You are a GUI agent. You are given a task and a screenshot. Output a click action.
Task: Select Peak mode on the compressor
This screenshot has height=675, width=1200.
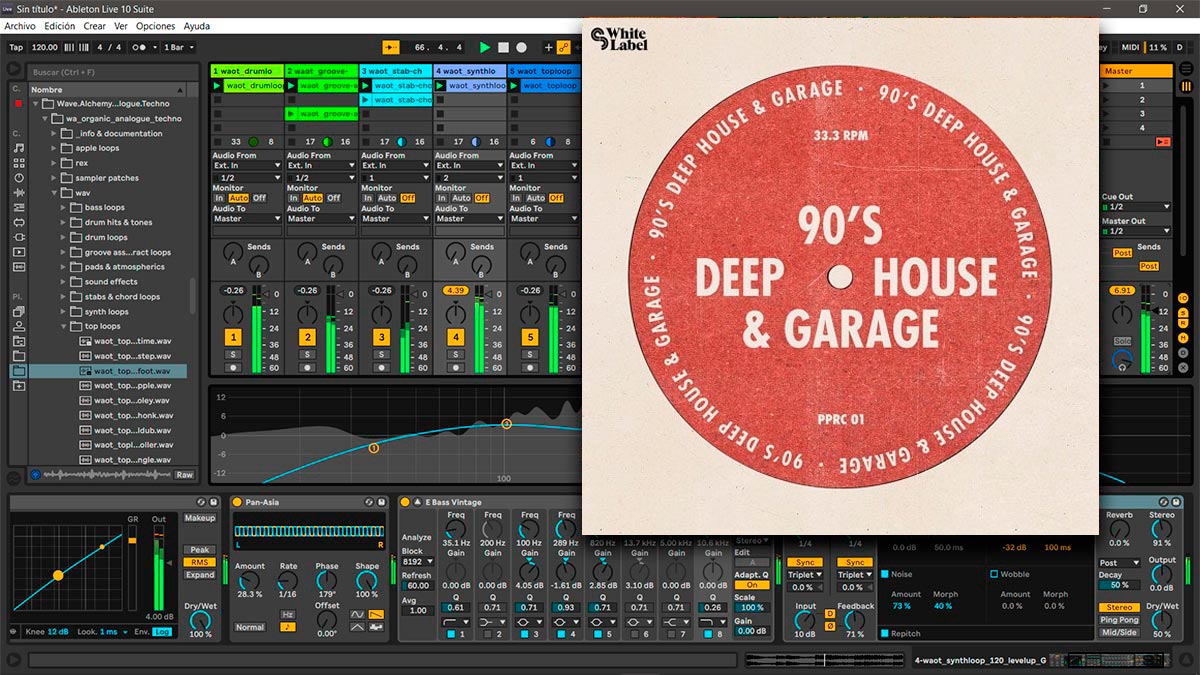(199, 550)
